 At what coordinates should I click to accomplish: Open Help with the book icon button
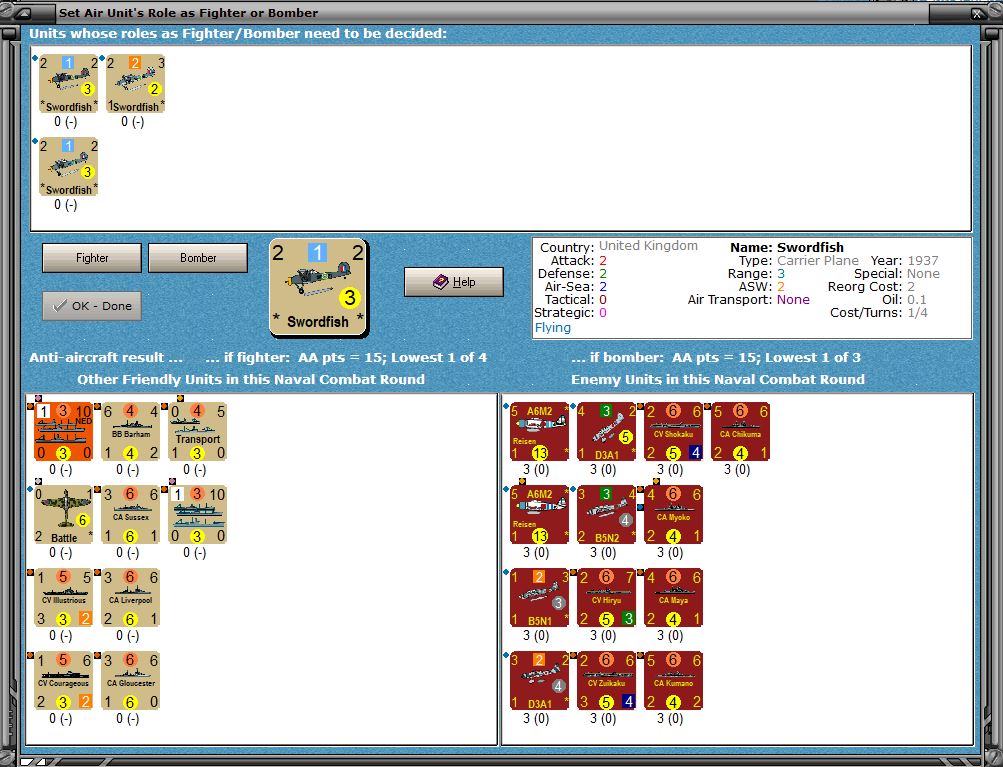coord(454,282)
